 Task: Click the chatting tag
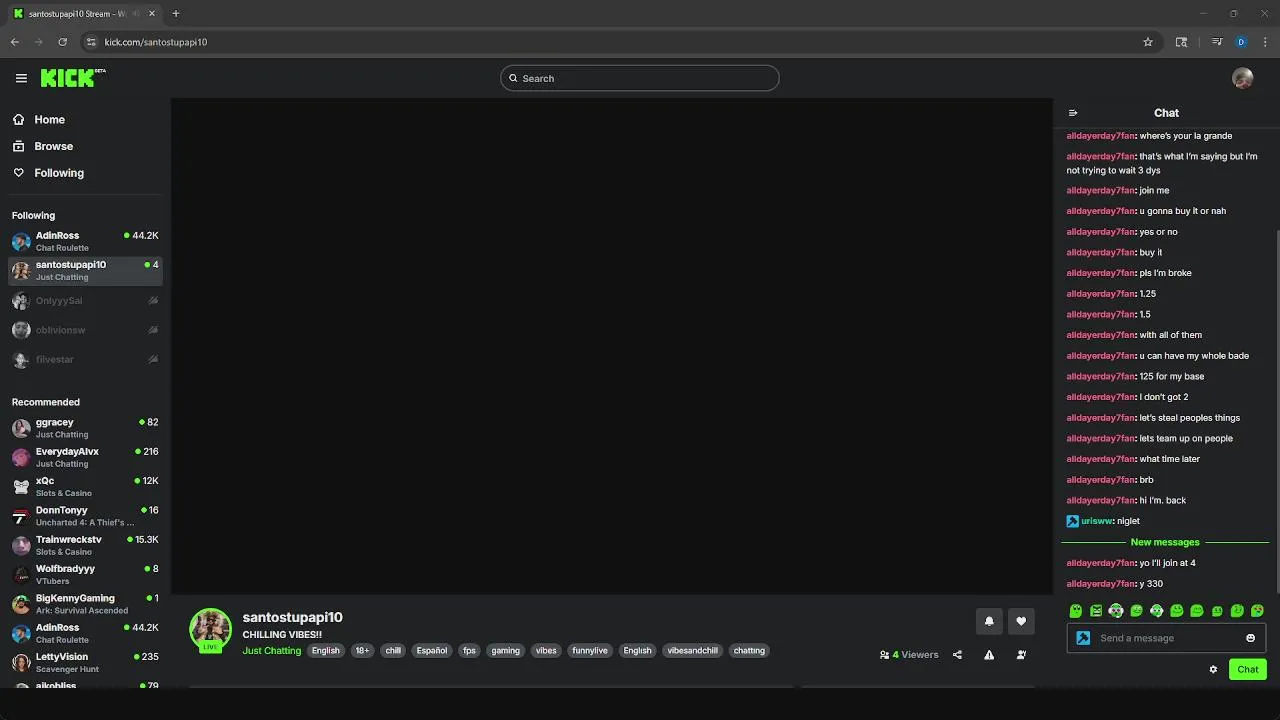(749, 651)
